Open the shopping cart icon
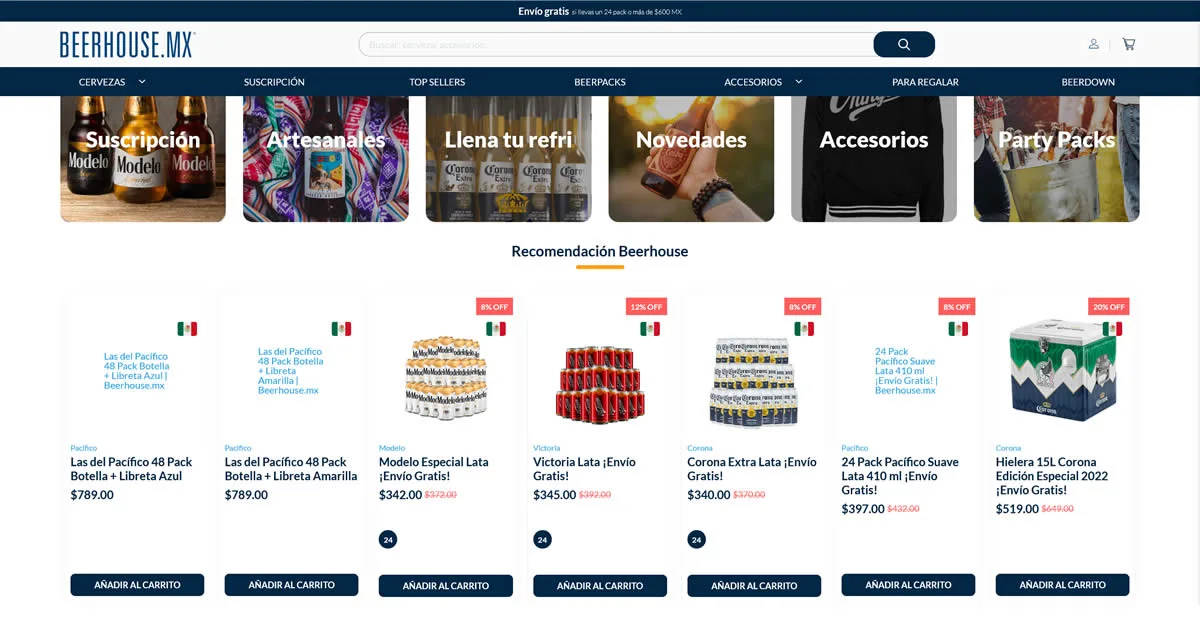Image resolution: width=1200 pixels, height=630 pixels. click(x=1129, y=44)
